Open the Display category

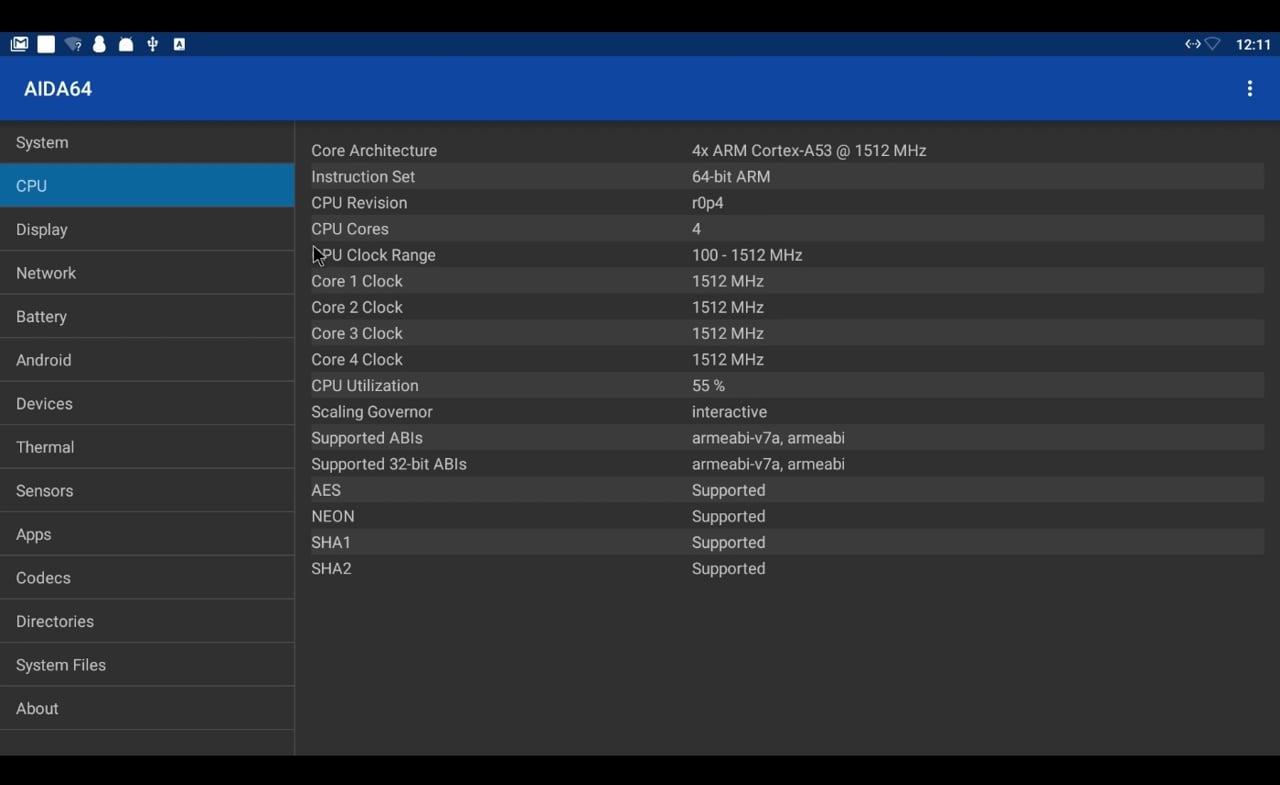pos(147,230)
